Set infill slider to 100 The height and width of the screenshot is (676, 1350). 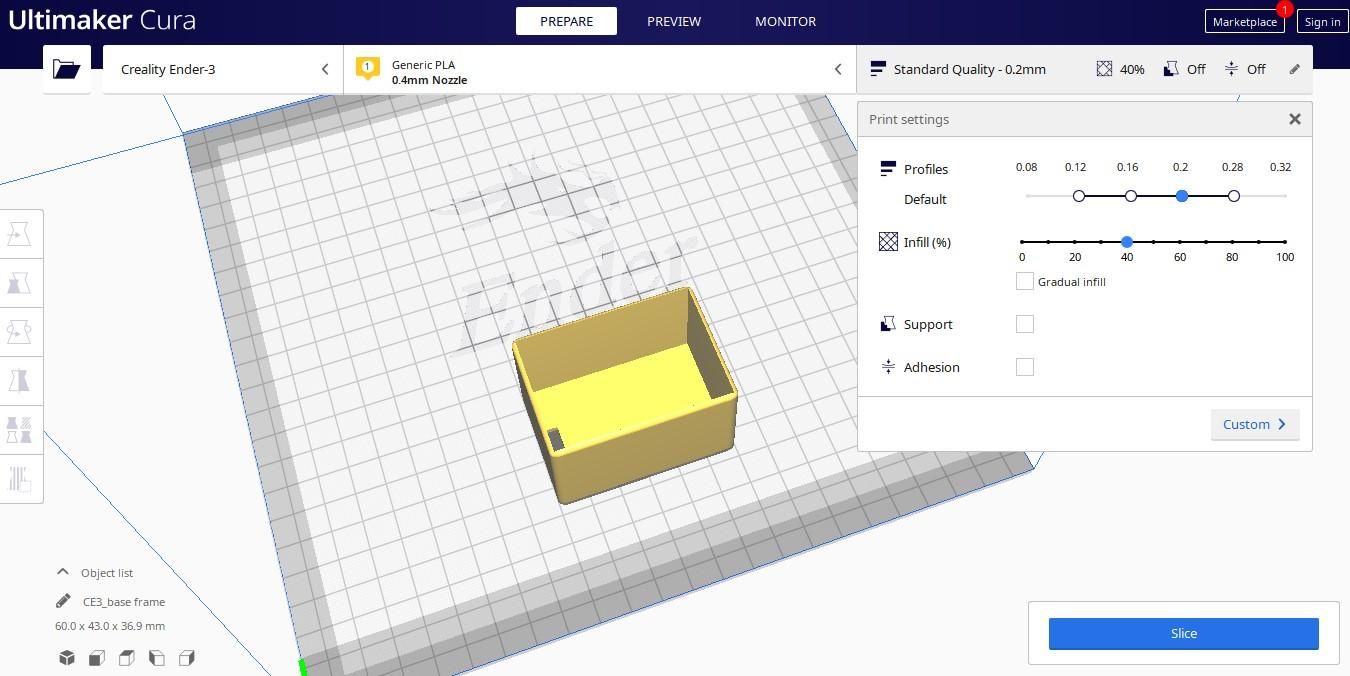tap(1285, 242)
